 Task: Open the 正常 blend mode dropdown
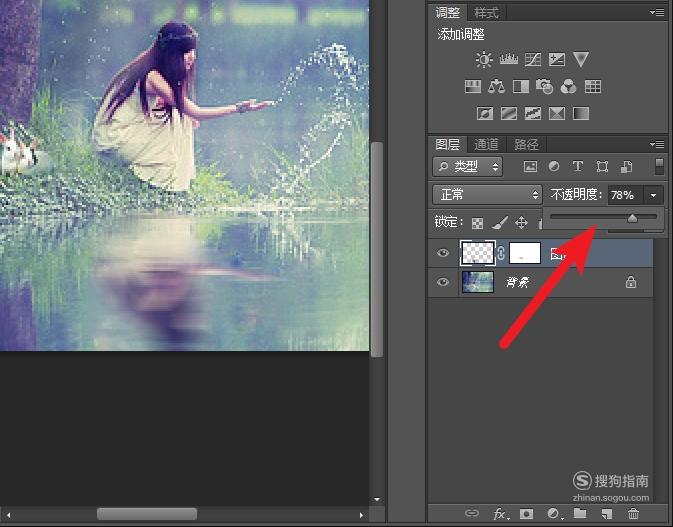[x=487, y=195]
